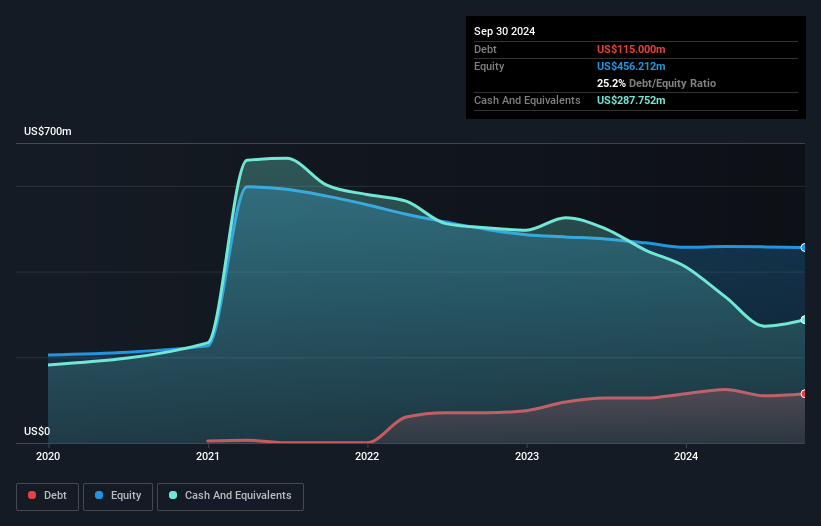The width and height of the screenshot is (821, 526).
Task: Toggle the Debt series legend button
Action: point(48,496)
